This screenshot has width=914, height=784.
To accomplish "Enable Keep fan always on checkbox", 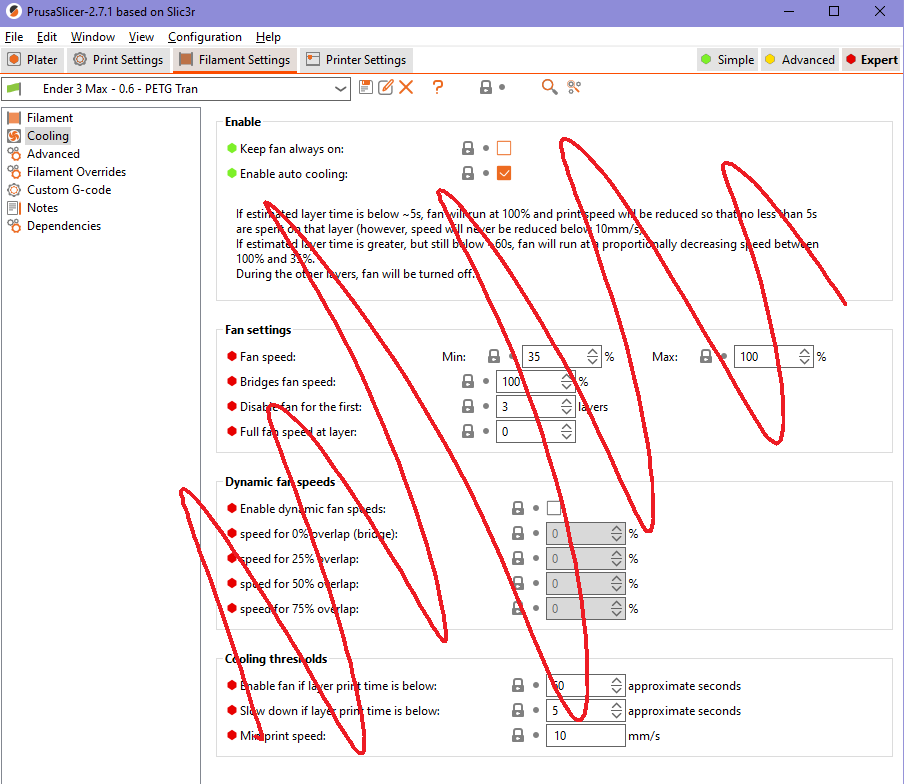I will 504,148.
